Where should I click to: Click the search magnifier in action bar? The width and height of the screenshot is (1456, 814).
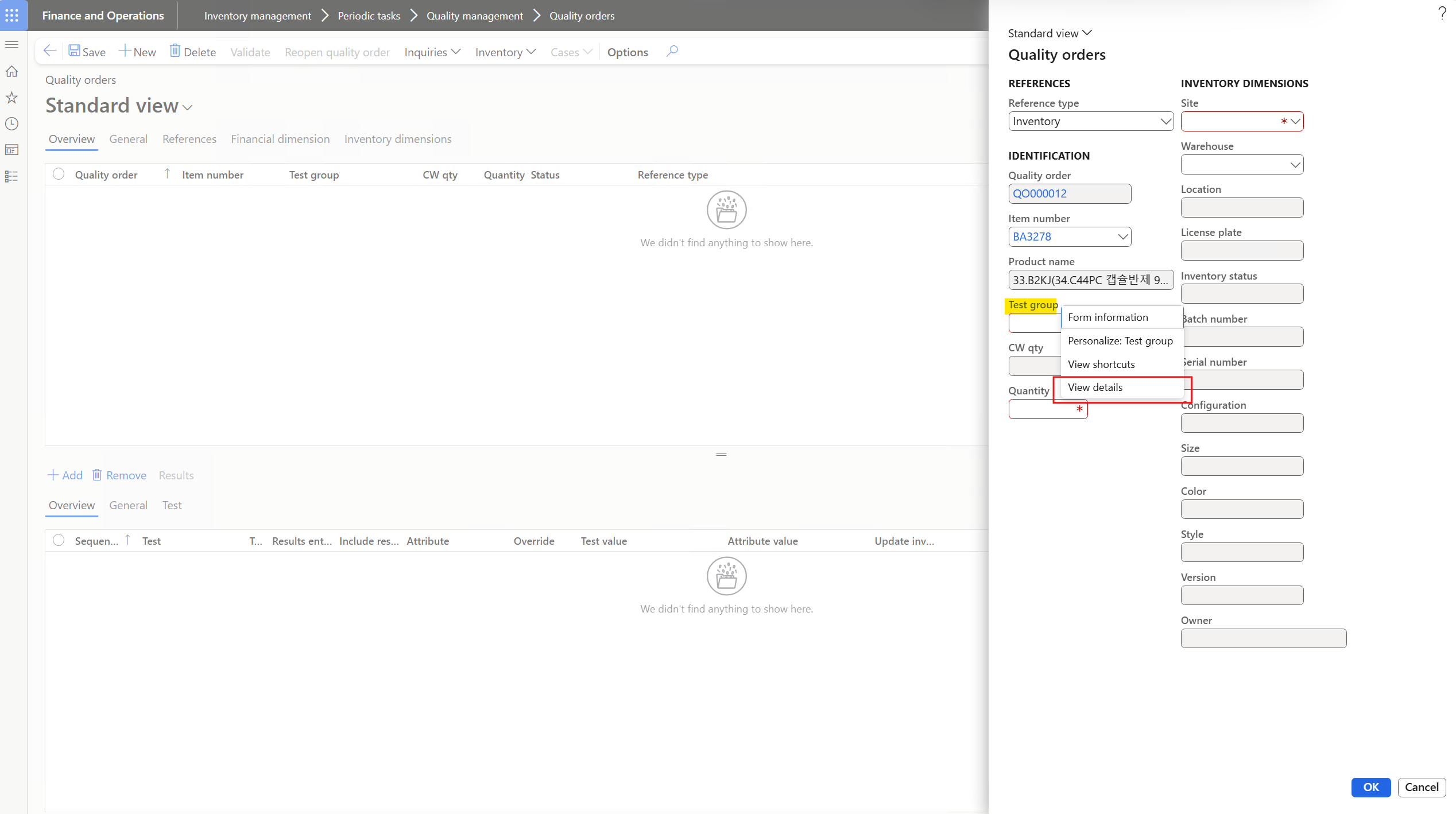coord(672,52)
